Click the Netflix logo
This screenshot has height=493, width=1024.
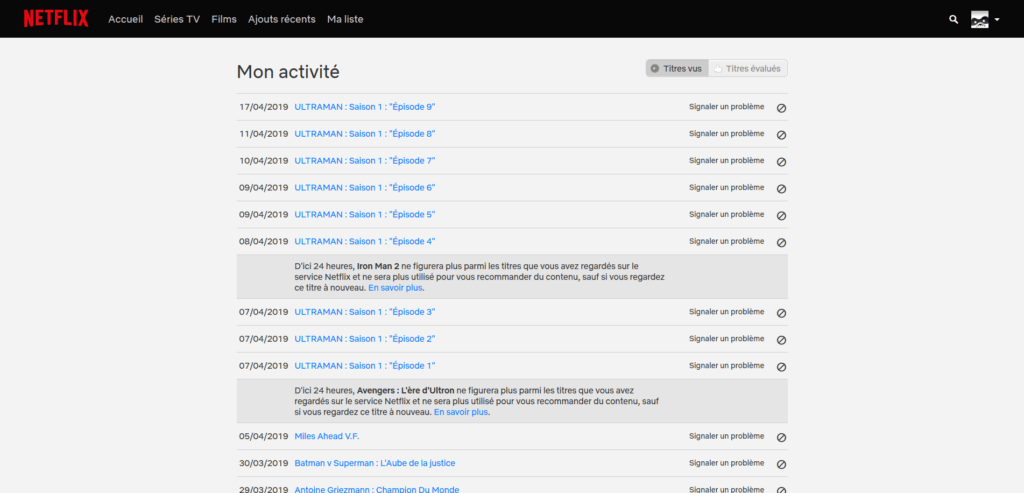point(56,19)
